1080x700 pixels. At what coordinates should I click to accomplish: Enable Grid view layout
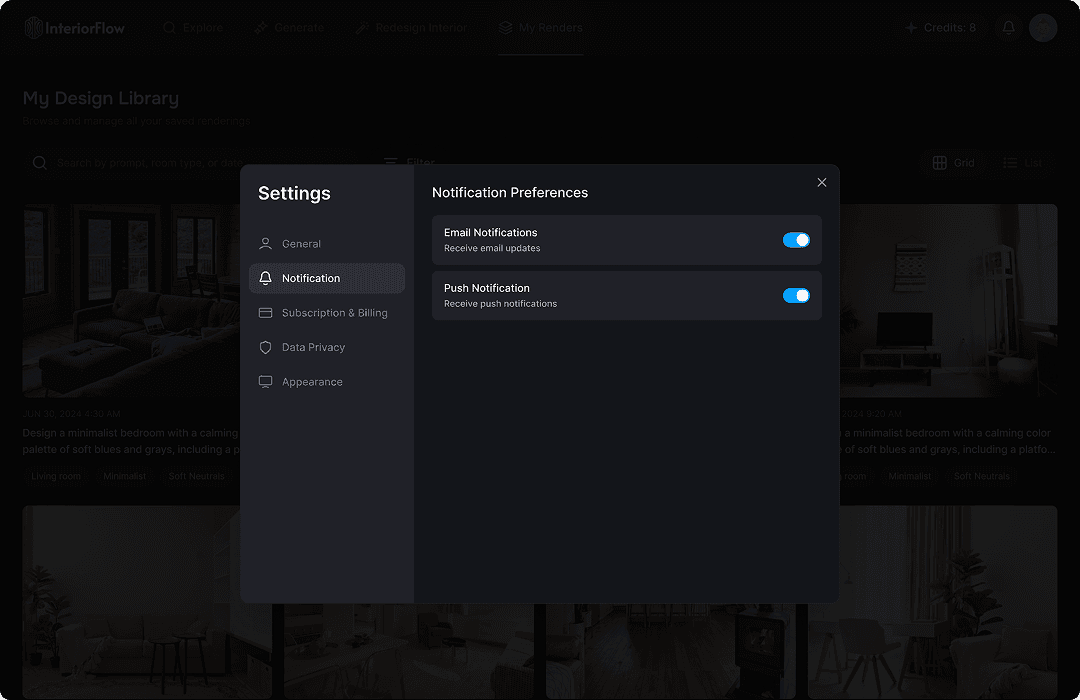(939, 162)
